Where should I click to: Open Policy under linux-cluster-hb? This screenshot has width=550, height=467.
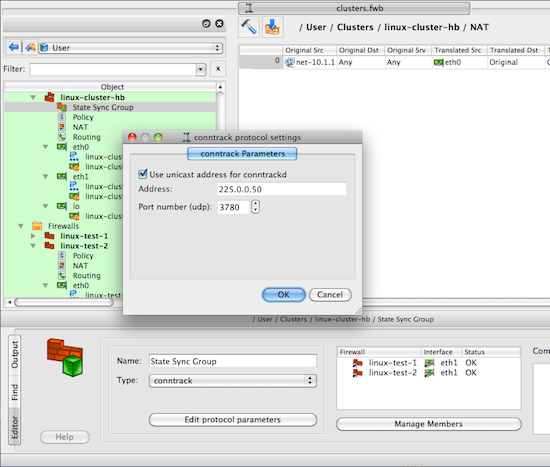(83, 117)
